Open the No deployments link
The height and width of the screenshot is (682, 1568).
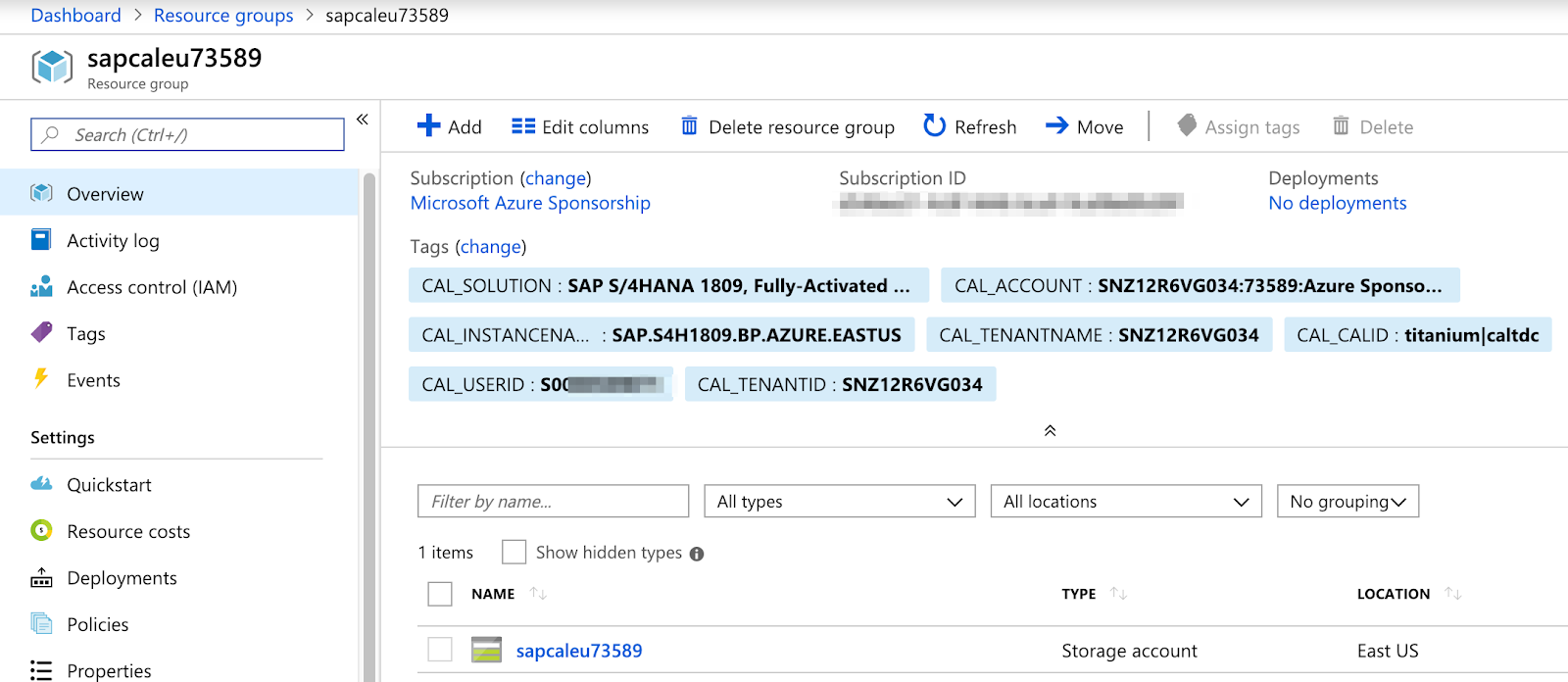[1337, 203]
